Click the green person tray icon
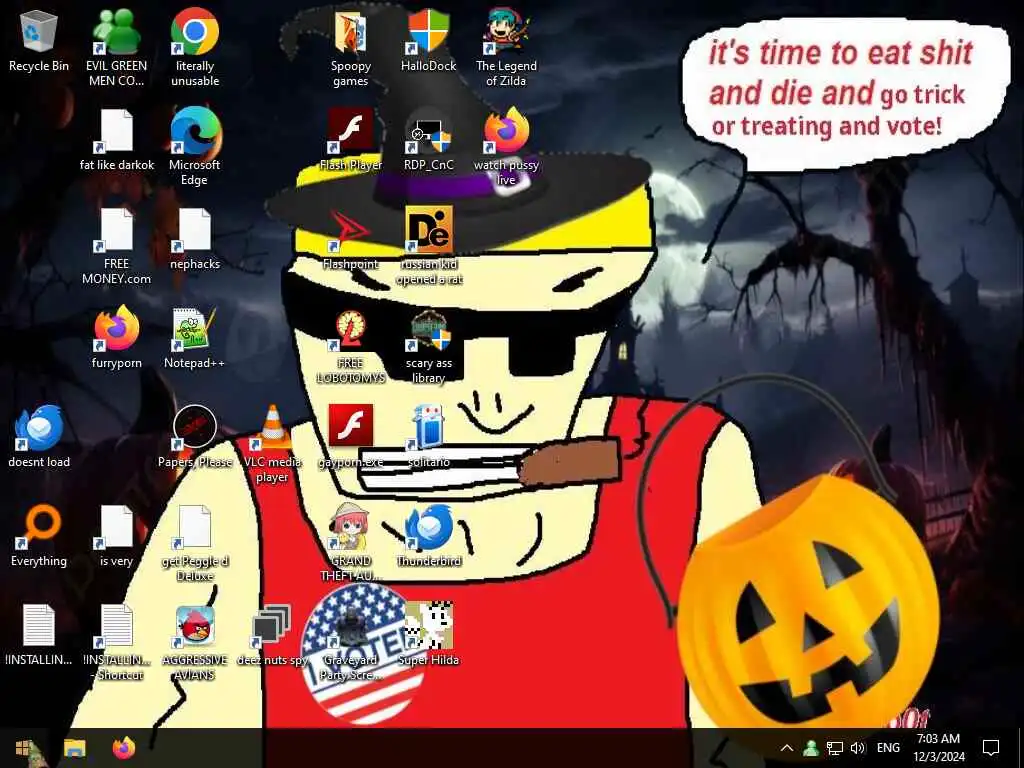Screen dimensions: 1024x768 click(810, 748)
